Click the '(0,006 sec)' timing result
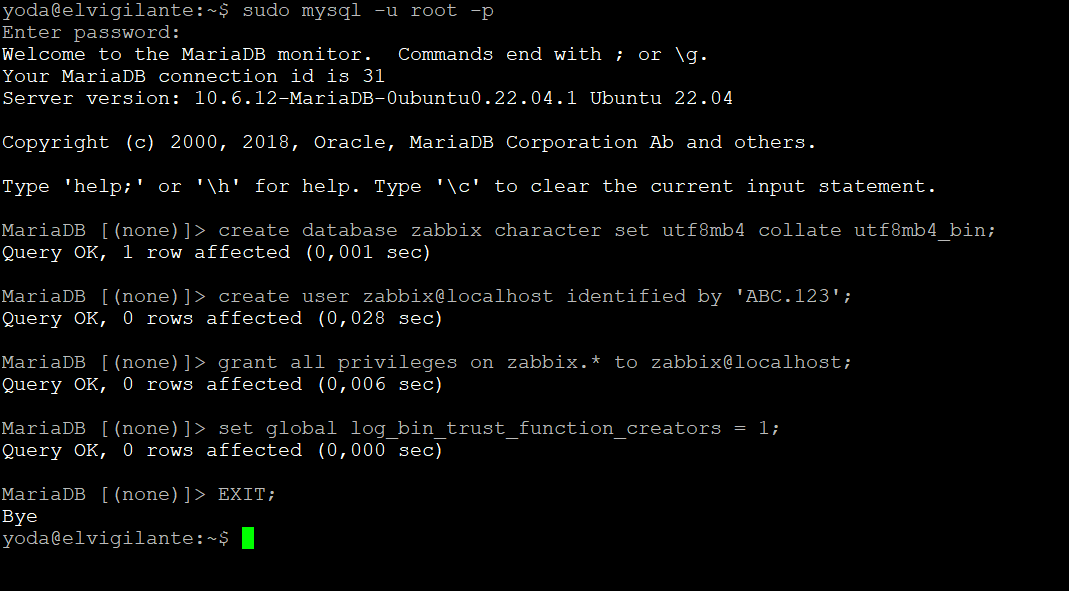The image size is (1069, 591). pos(380,384)
